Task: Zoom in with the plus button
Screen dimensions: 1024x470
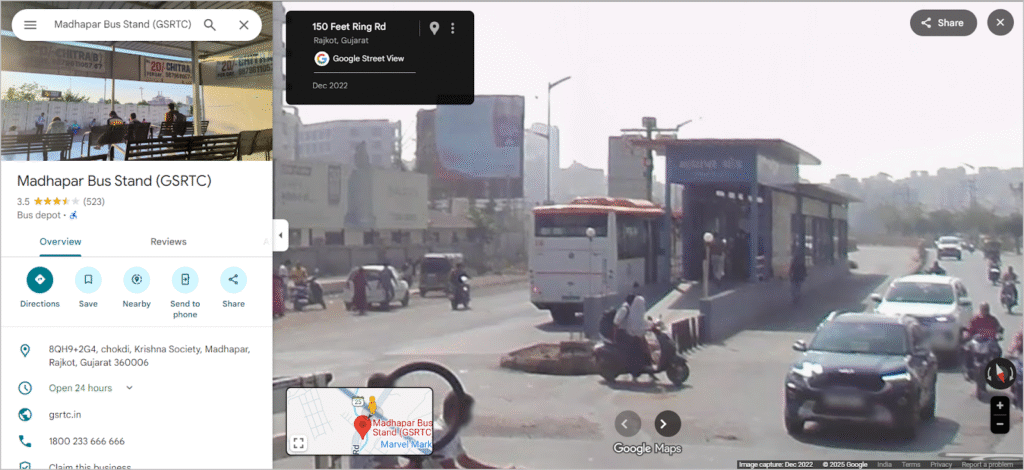Action: pyautogui.click(x=999, y=406)
